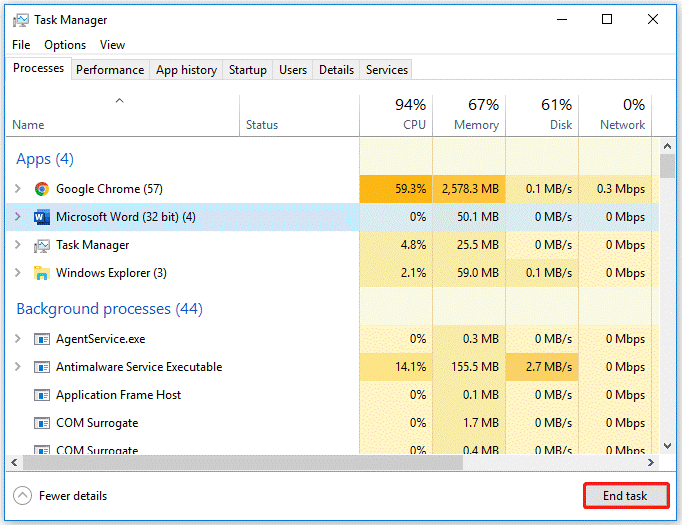Click the vertical scrollbar down arrow

(667, 446)
